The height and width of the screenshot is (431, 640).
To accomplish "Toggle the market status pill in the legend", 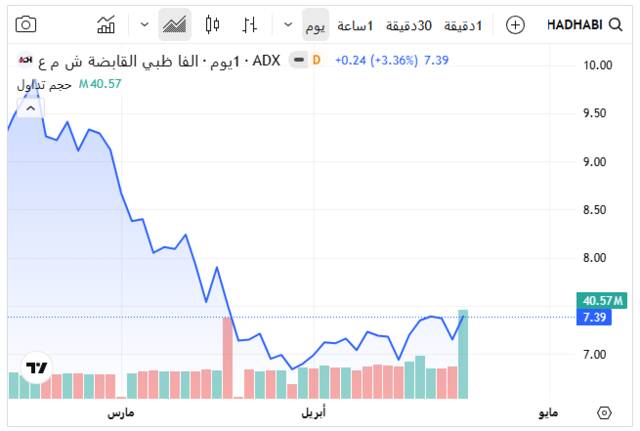I will click(297, 60).
